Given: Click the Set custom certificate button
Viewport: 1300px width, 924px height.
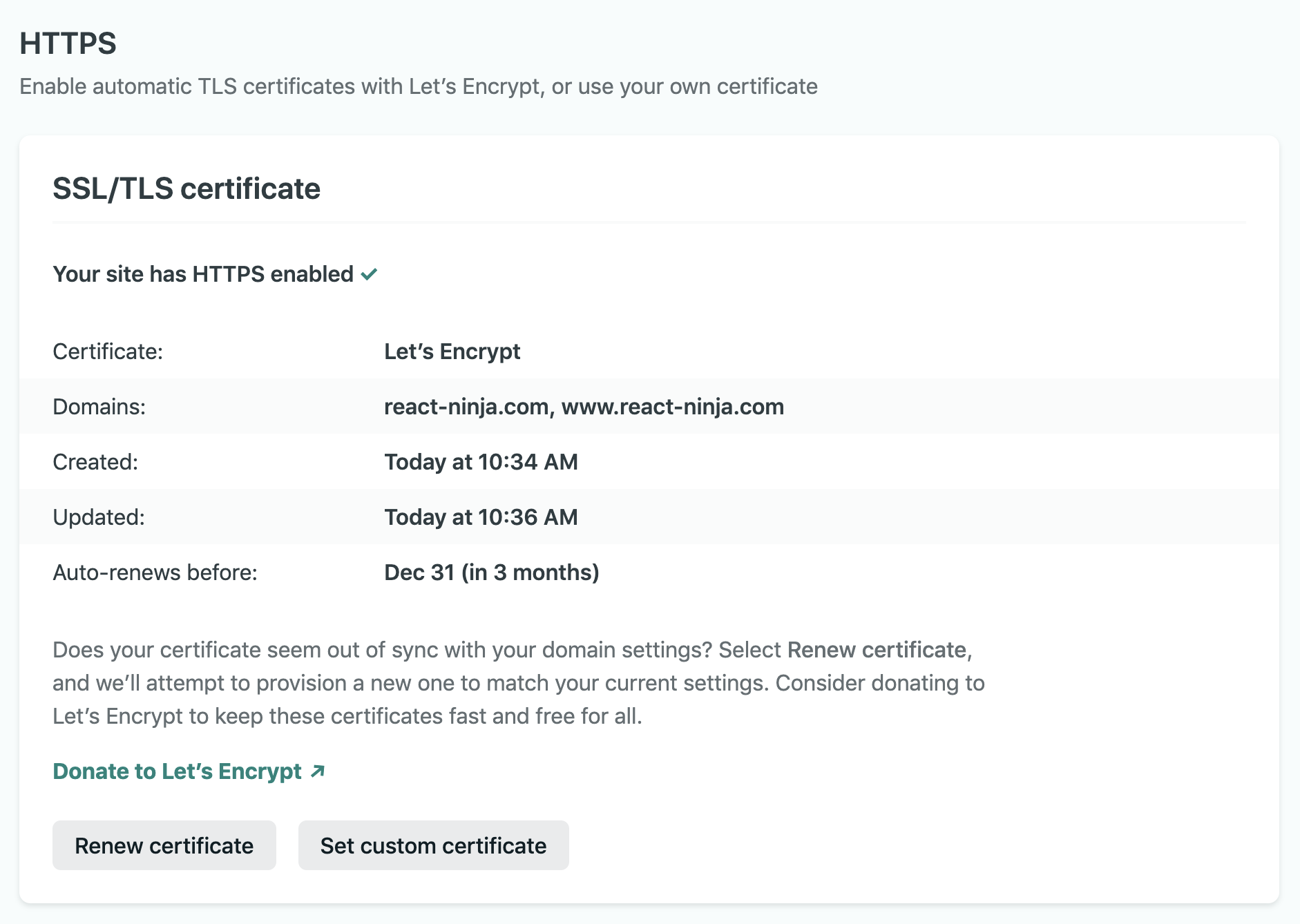Looking at the screenshot, I should [434, 845].
